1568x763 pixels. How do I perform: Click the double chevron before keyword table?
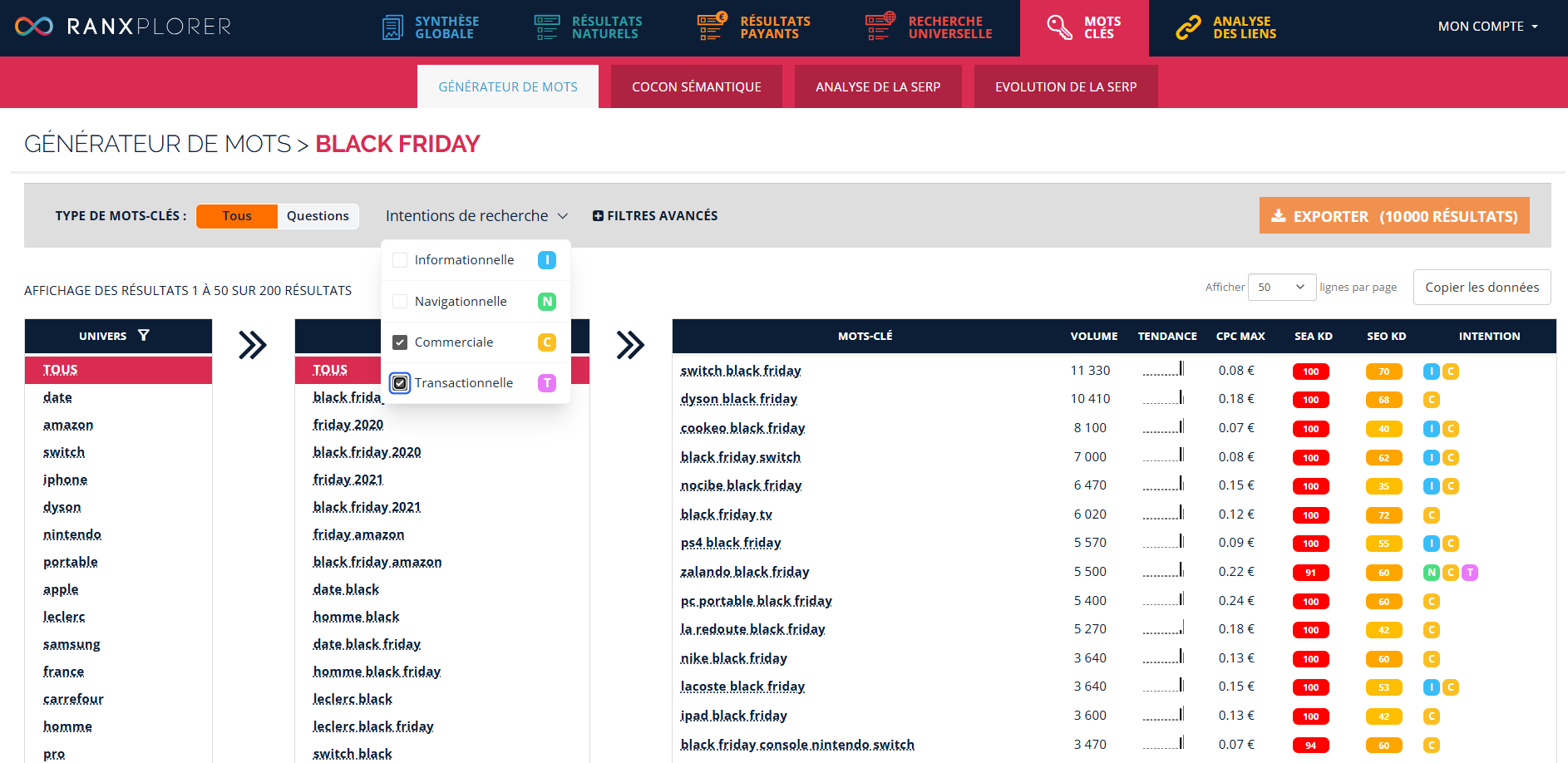630,345
